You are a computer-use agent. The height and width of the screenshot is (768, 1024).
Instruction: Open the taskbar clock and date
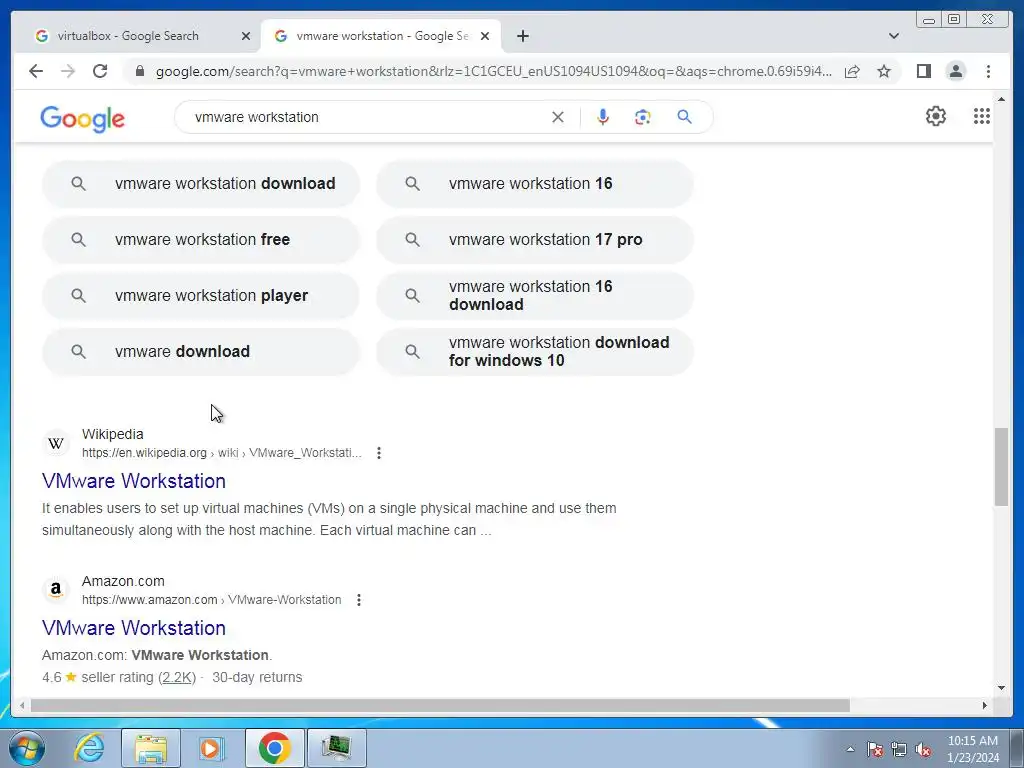[x=972, y=749]
